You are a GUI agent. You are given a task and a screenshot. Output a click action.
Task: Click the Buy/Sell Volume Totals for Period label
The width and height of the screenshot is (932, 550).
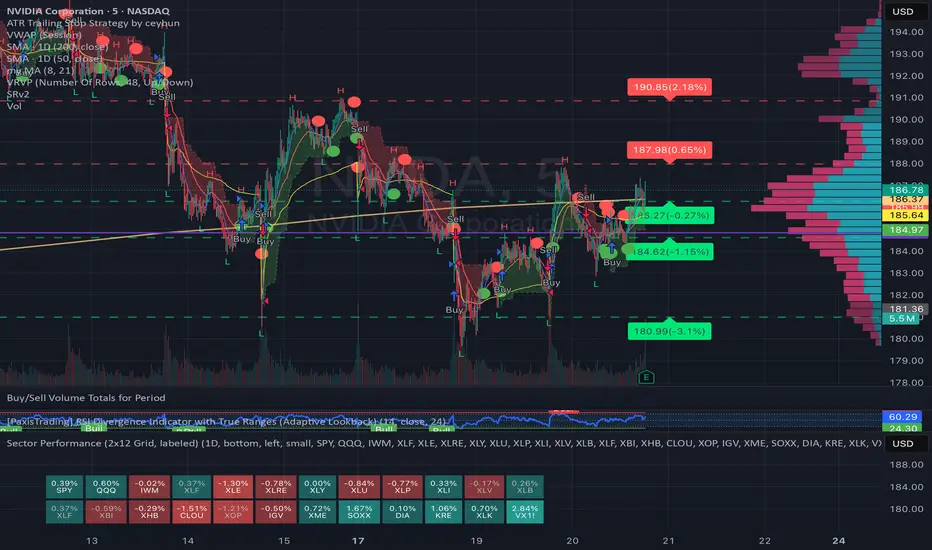point(86,397)
